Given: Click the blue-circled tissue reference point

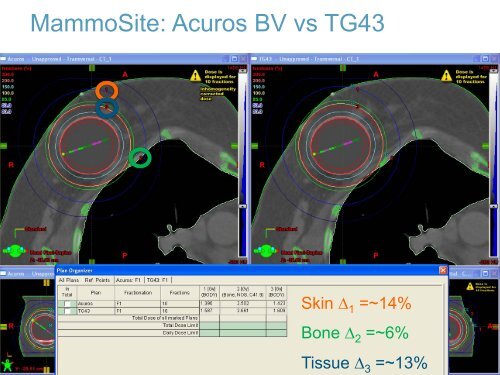Looking at the screenshot, I should (107, 108).
